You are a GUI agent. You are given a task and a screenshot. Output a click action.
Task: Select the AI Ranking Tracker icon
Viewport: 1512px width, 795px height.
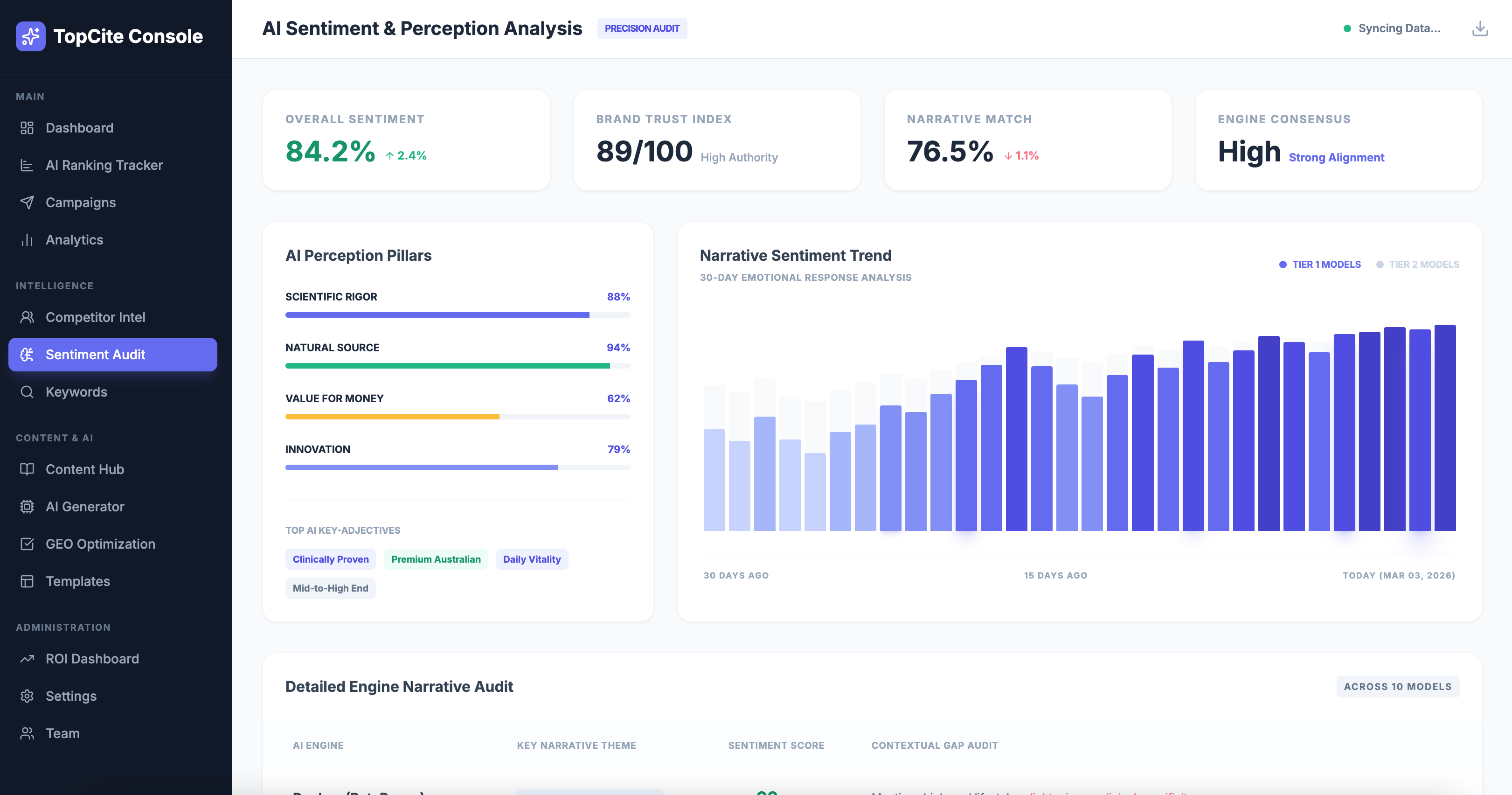tap(28, 165)
